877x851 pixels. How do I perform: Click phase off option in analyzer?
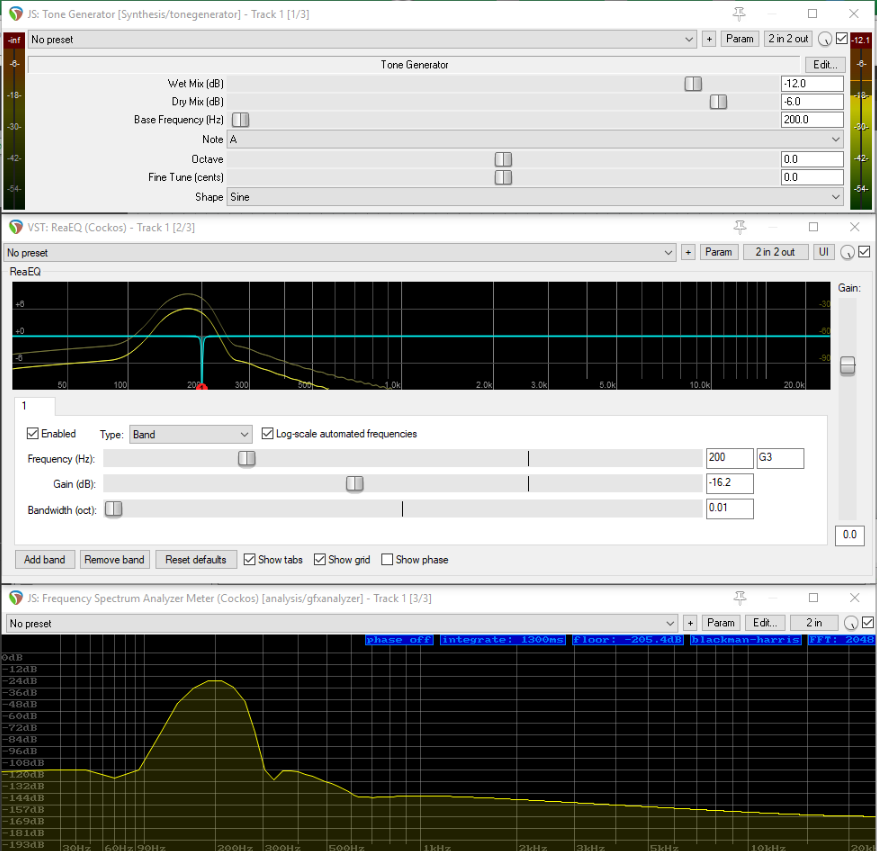click(x=399, y=640)
